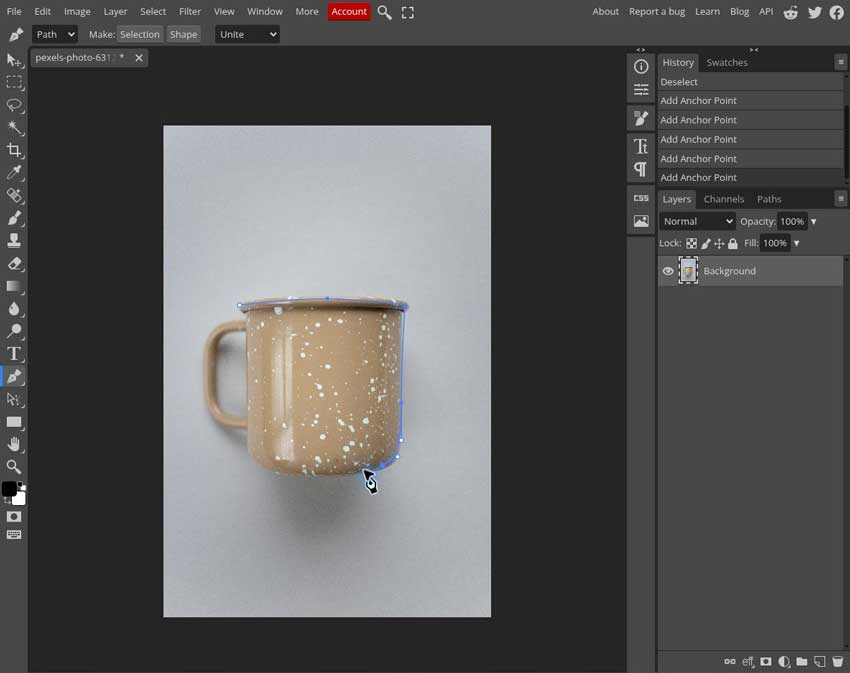Viewport: 850px width, 673px height.
Task: Select the Clone Stamp tool
Action: [14, 241]
